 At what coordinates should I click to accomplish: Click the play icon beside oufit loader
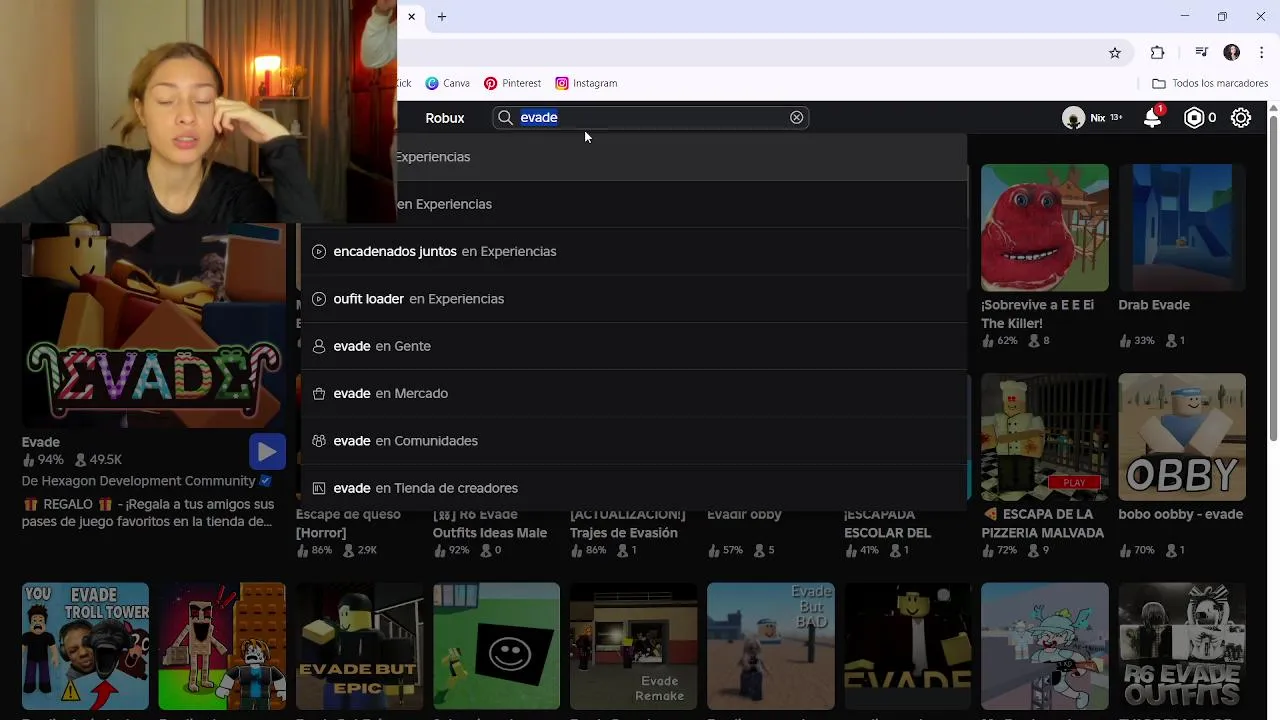click(x=319, y=299)
